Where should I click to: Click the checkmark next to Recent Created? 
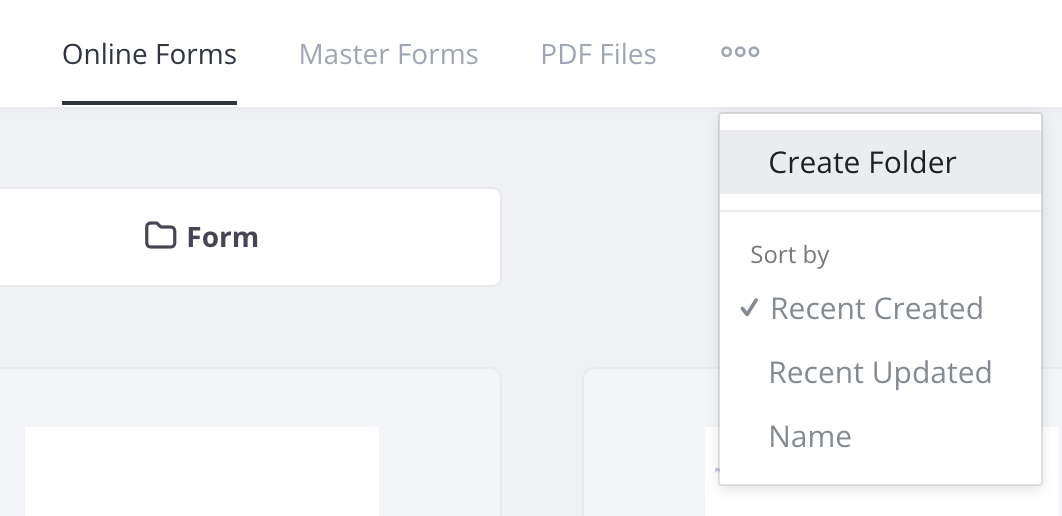(749, 308)
